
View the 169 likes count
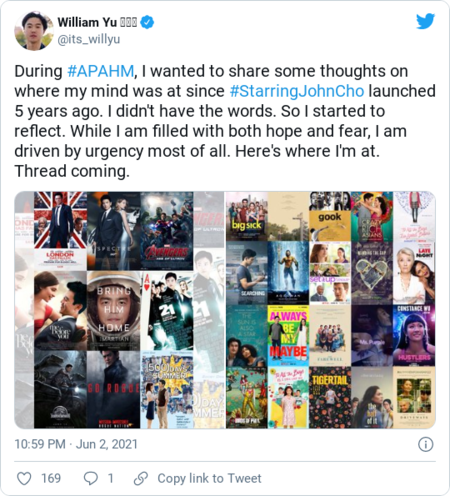point(51,479)
